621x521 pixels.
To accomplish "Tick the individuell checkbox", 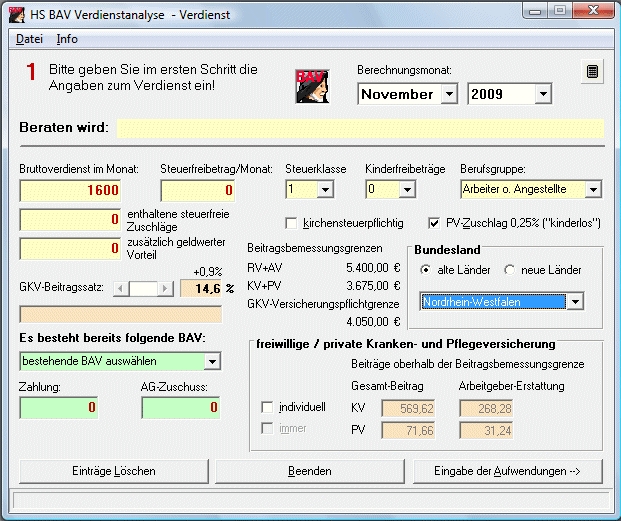I will point(267,408).
